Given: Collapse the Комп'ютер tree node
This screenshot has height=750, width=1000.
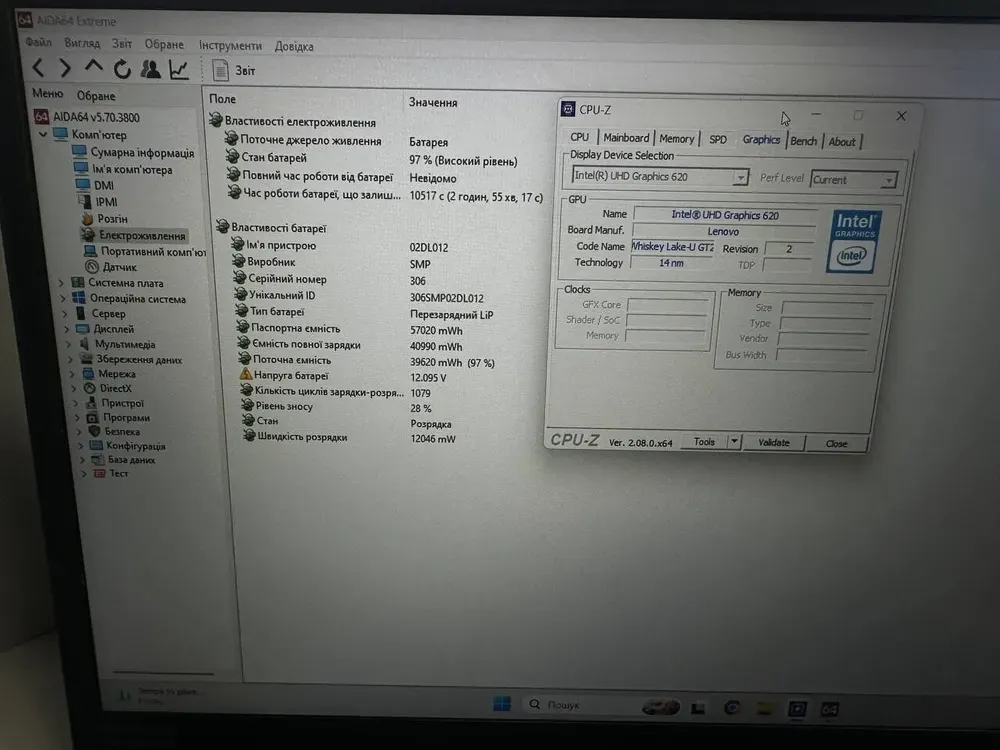Looking at the screenshot, I should [x=44, y=135].
